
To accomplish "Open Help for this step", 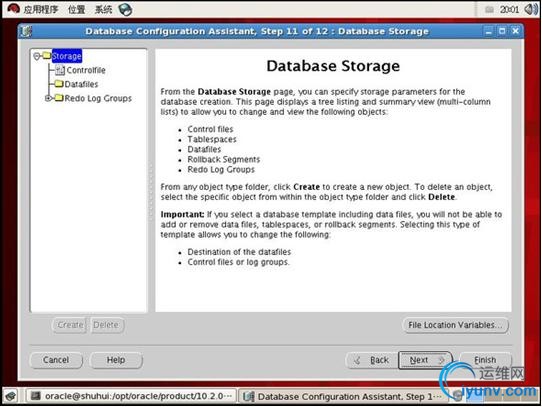I will click(x=116, y=360).
